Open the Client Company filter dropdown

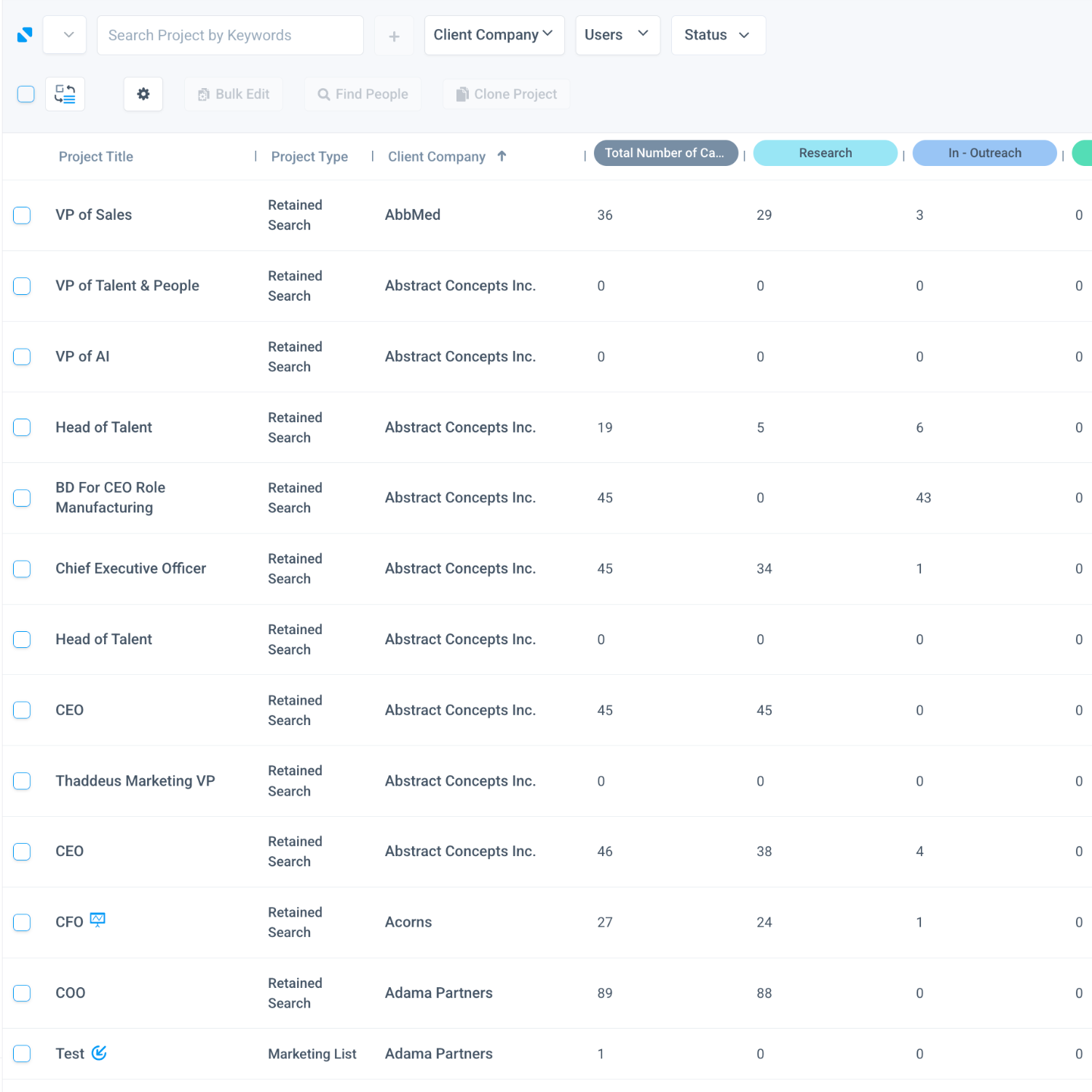click(x=494, y=34)
